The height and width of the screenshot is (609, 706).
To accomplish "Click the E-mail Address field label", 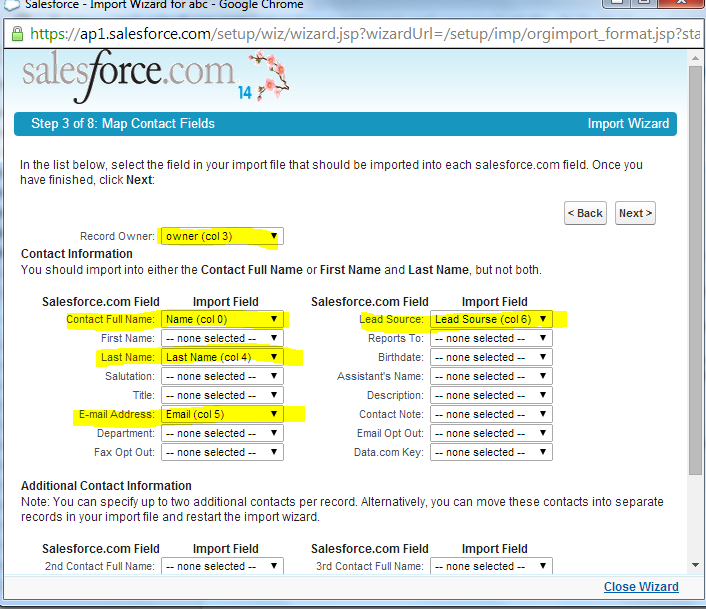I will [117, 414].
